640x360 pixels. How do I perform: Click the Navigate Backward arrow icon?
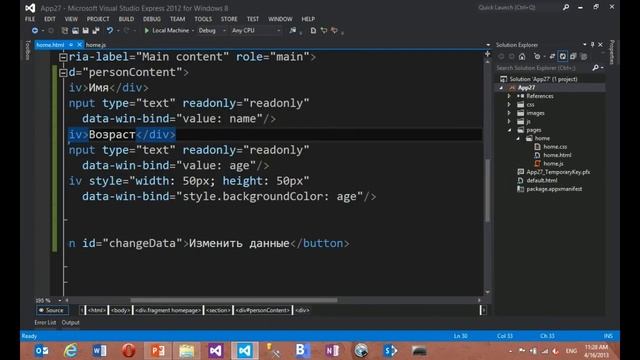pos(35,31)
